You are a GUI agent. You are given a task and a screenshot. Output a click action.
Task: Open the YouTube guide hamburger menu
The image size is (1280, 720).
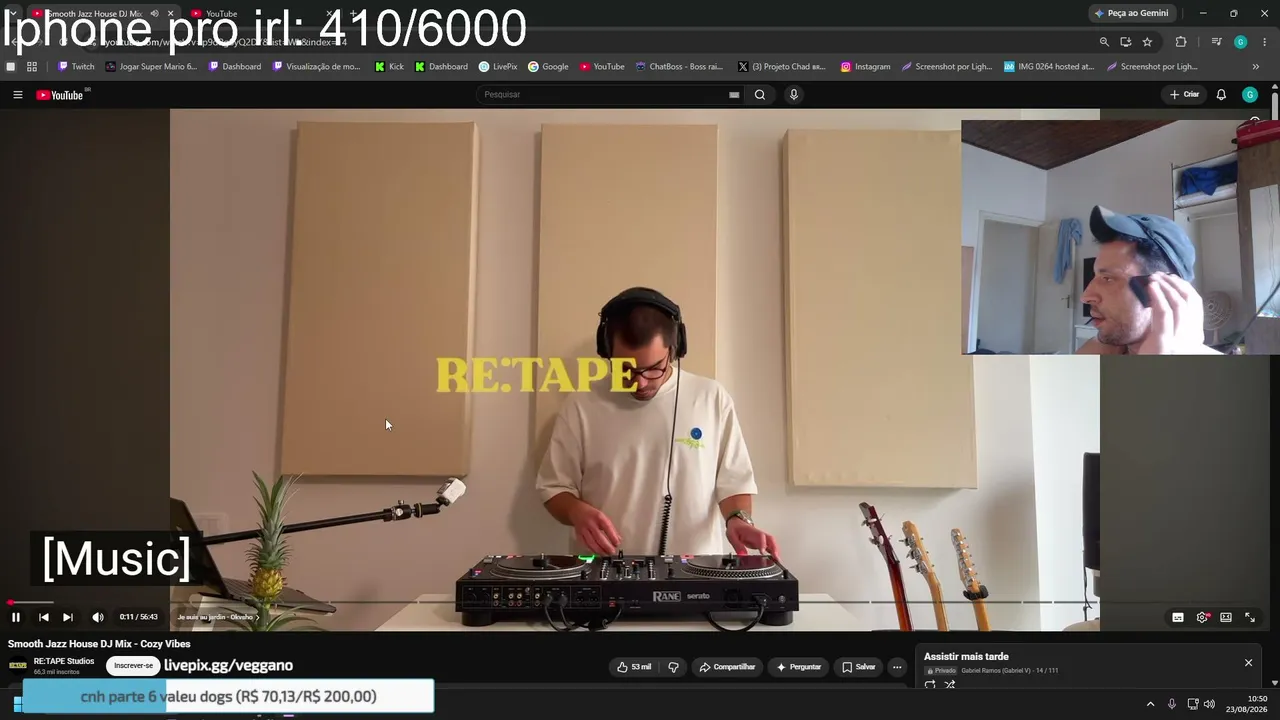17,95
